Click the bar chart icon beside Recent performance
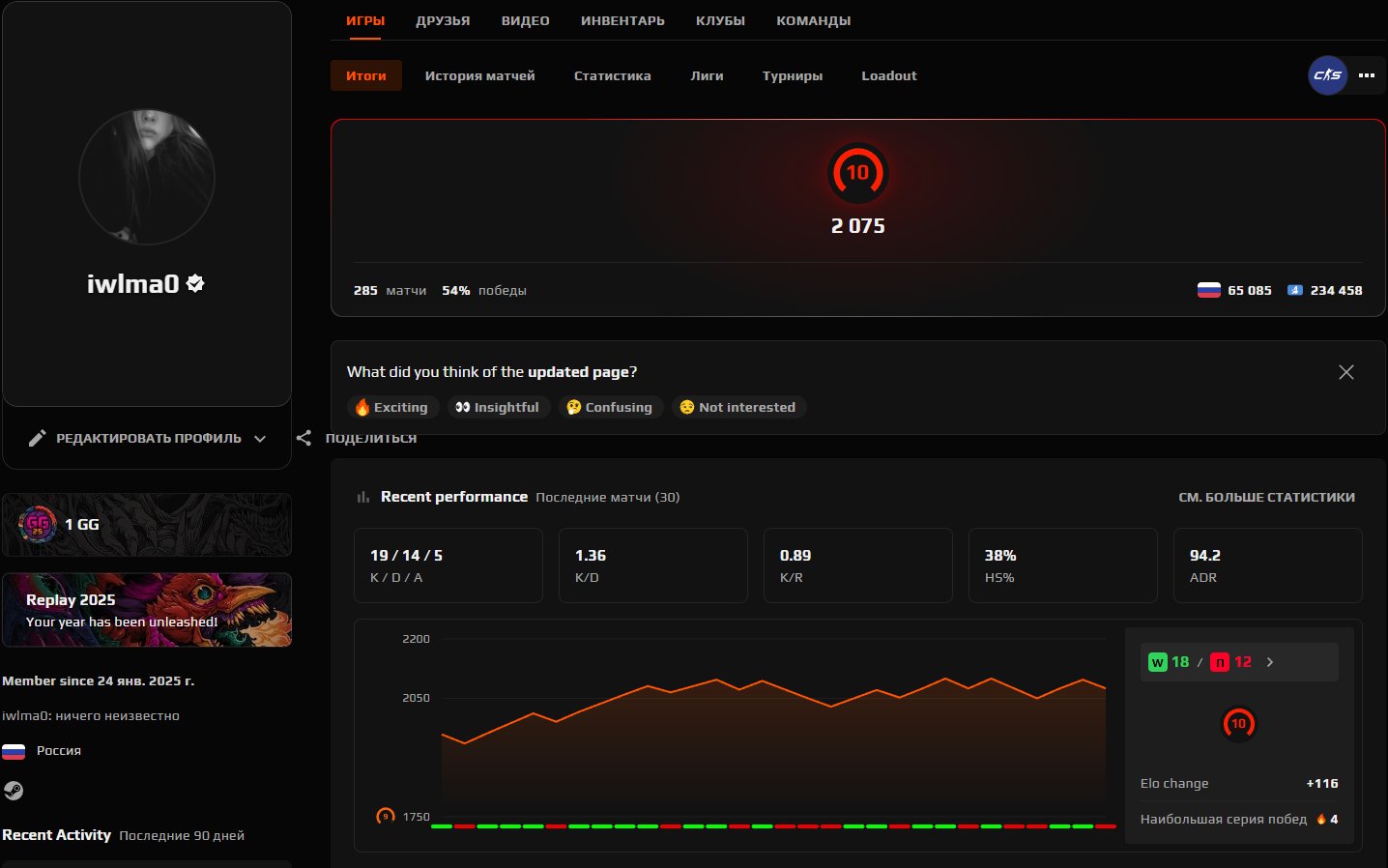This screenshot has width=1388, height=868. (x=361, y=496)
